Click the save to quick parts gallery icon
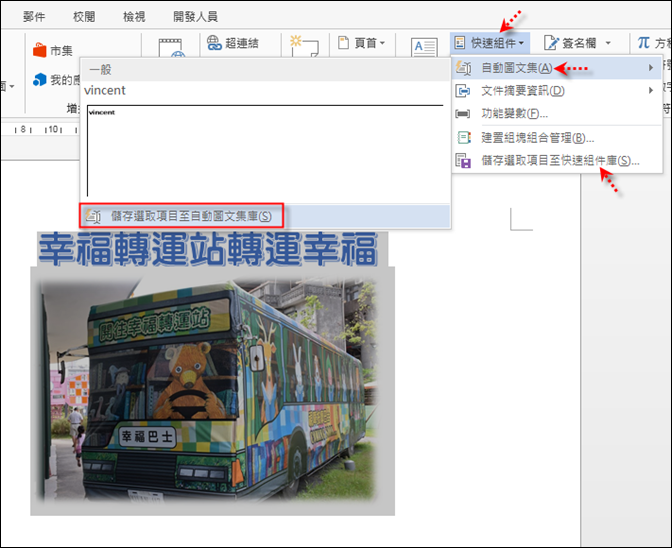Viewport: 672px width, 548px height. pos(463,161)
